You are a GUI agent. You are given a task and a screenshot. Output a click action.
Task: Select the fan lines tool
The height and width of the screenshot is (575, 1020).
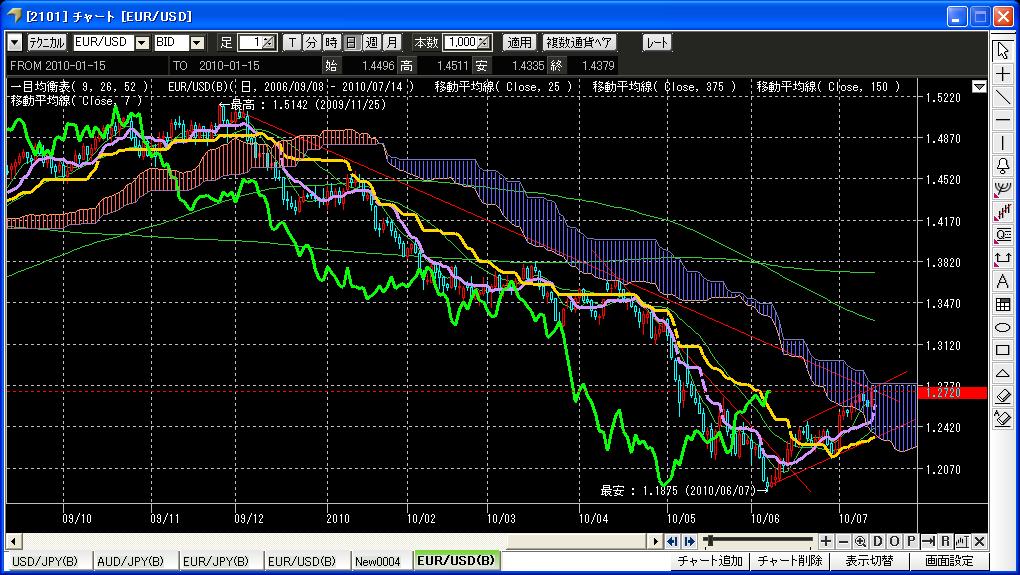[1002, 189]
